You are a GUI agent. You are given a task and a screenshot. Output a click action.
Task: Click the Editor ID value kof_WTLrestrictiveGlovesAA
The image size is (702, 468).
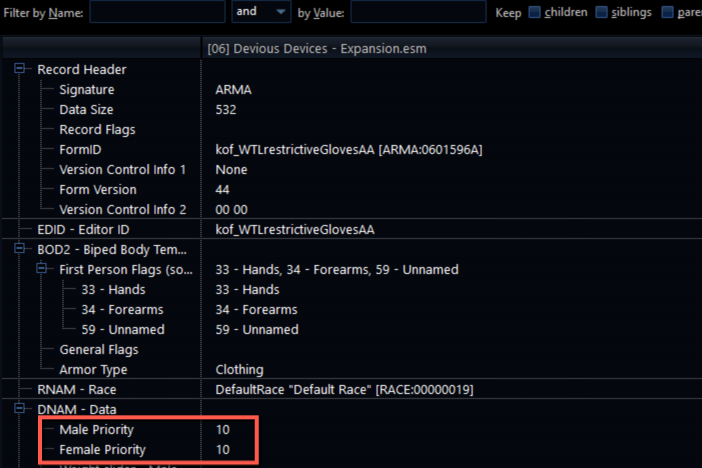pos(295,230)
